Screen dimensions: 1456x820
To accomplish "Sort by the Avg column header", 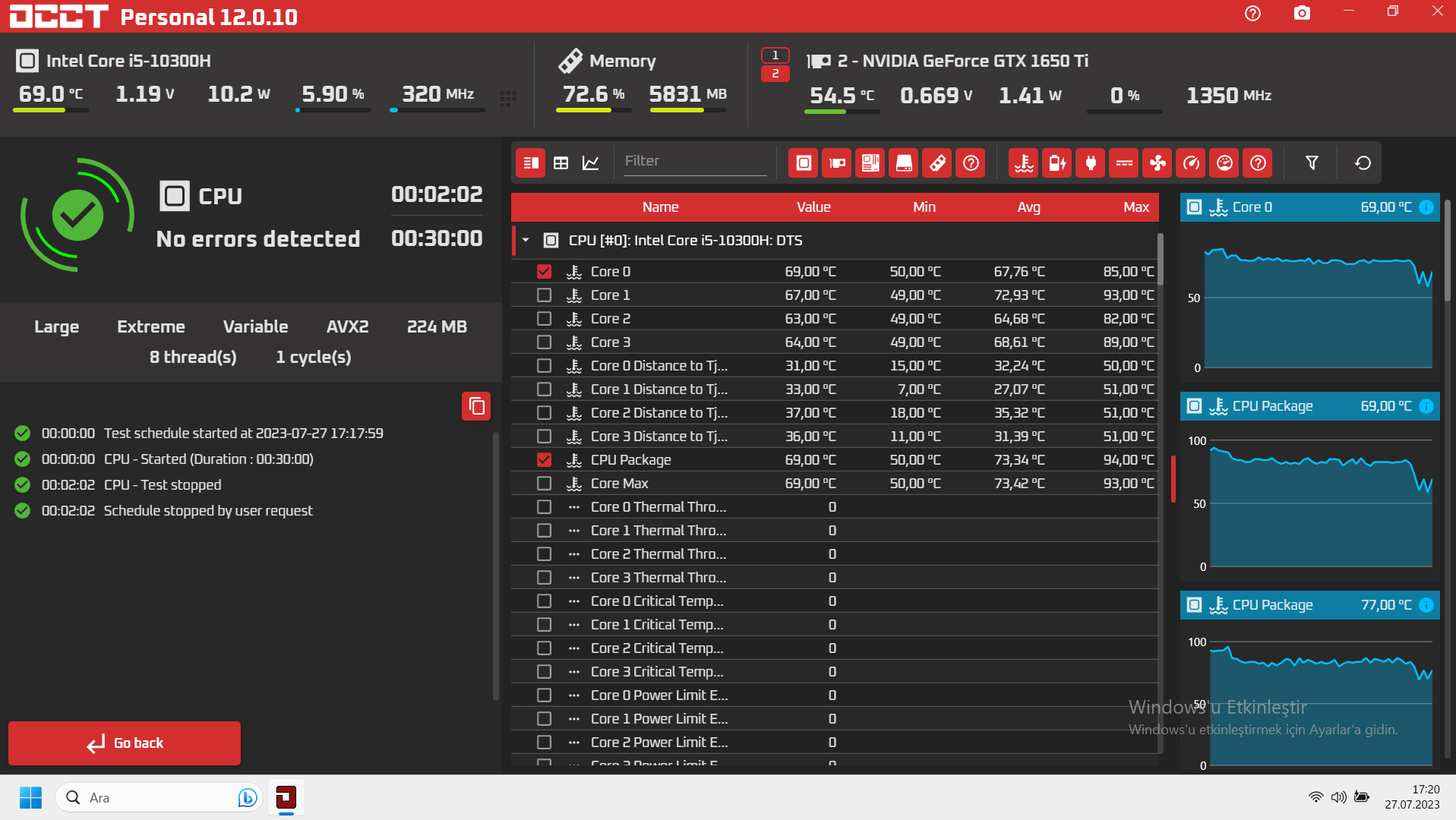I will click(1028, 207).
